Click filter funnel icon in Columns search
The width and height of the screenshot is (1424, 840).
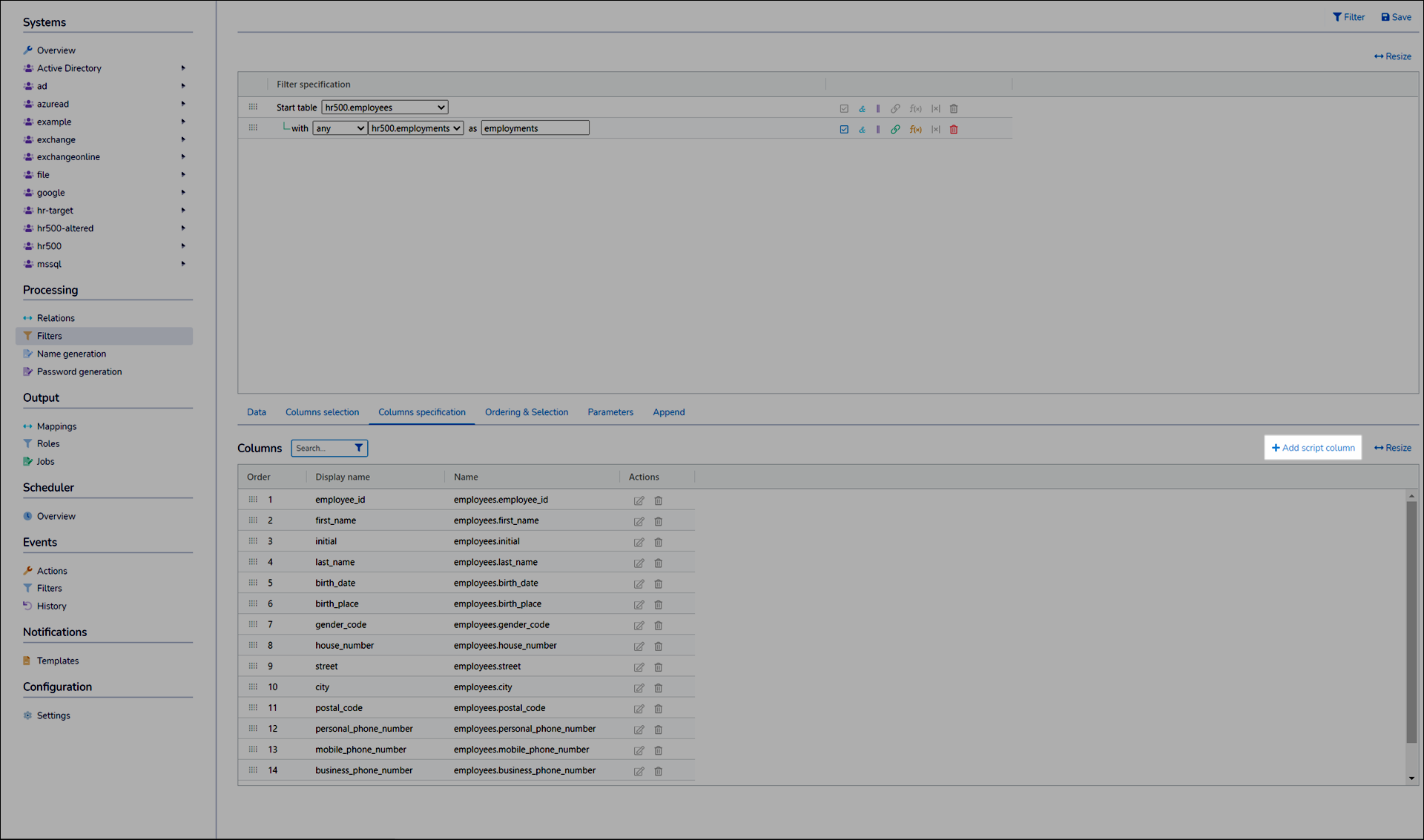tap(359, 448)
